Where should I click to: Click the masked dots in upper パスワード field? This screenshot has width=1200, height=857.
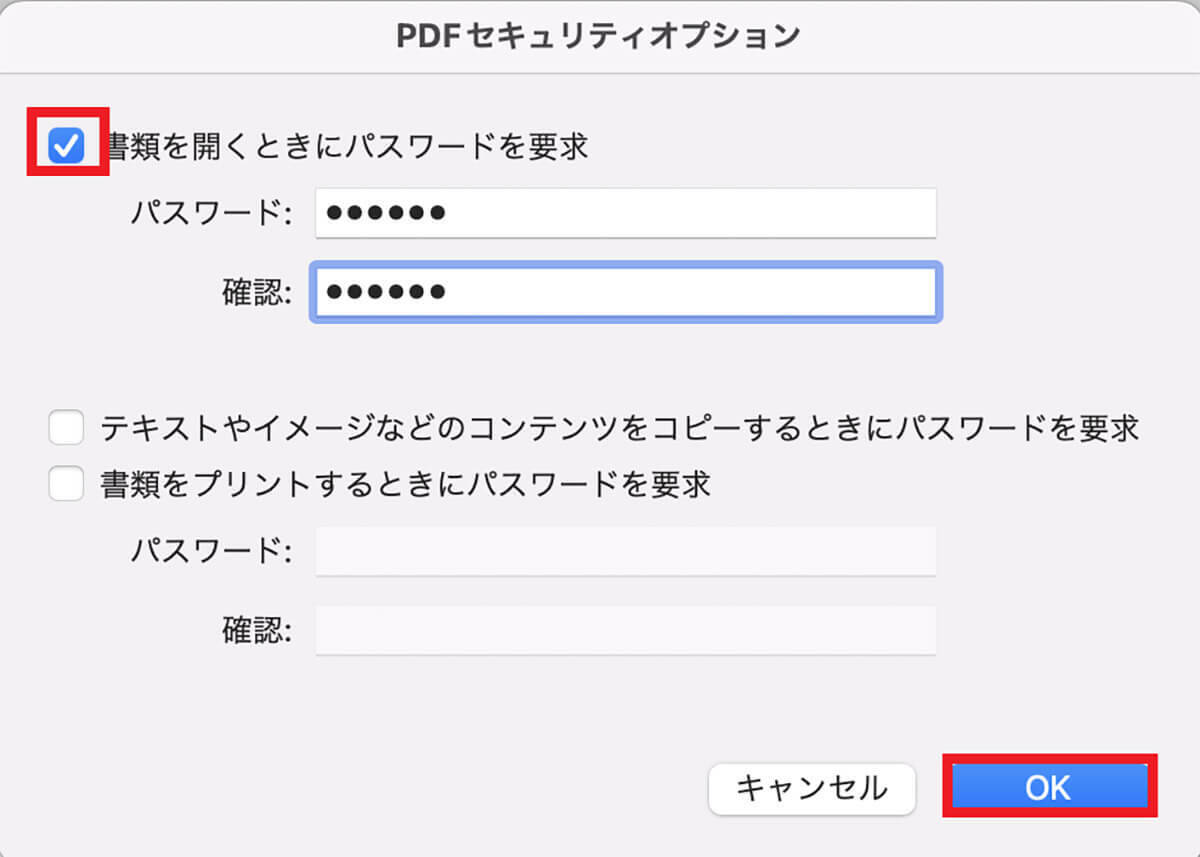tap(386, 213)
